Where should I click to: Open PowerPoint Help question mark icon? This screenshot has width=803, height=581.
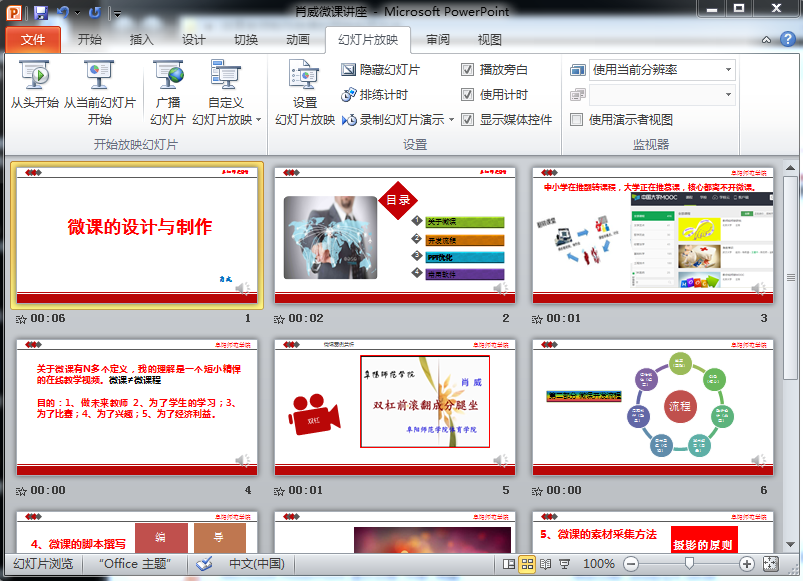click(x=788, y=39)
